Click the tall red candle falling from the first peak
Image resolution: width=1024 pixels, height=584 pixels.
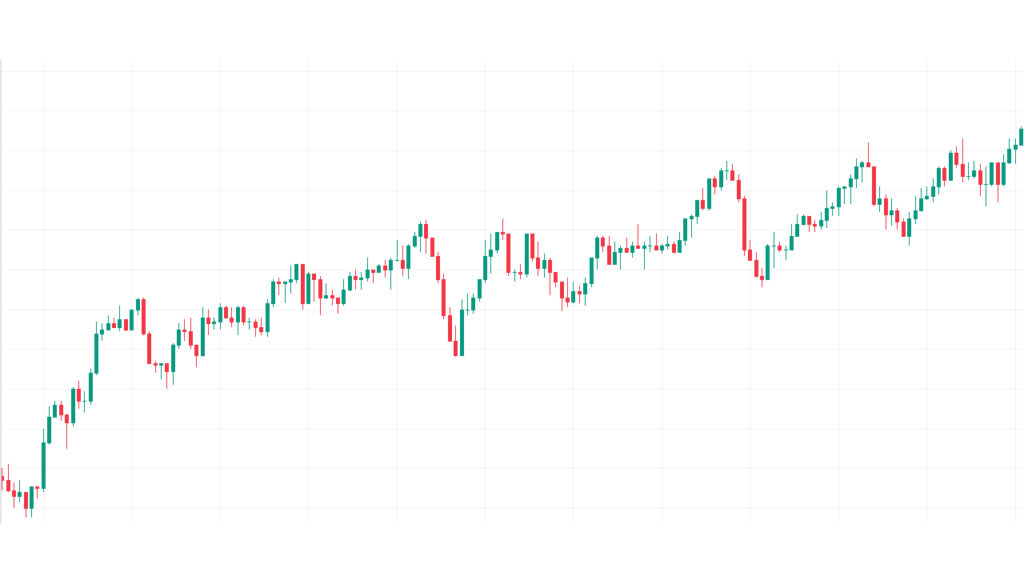tap(149, 348)
